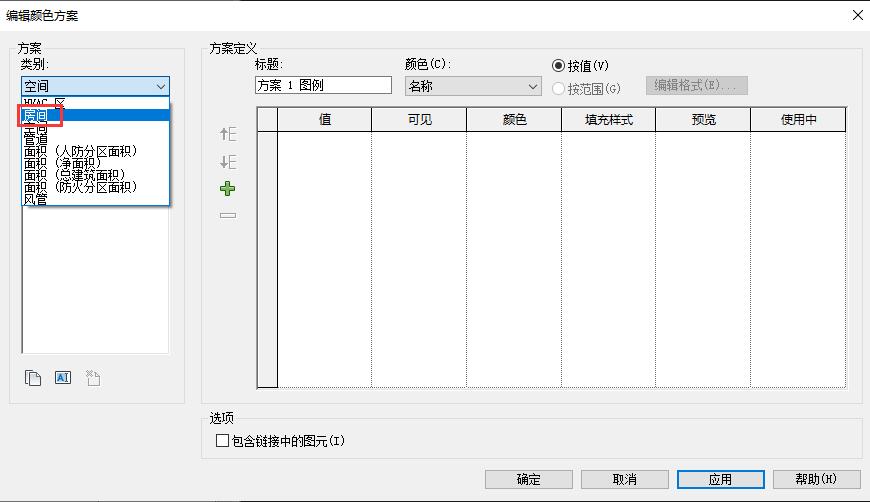
Task: Click the delete scheme icon
Action: tap(93, 378)
